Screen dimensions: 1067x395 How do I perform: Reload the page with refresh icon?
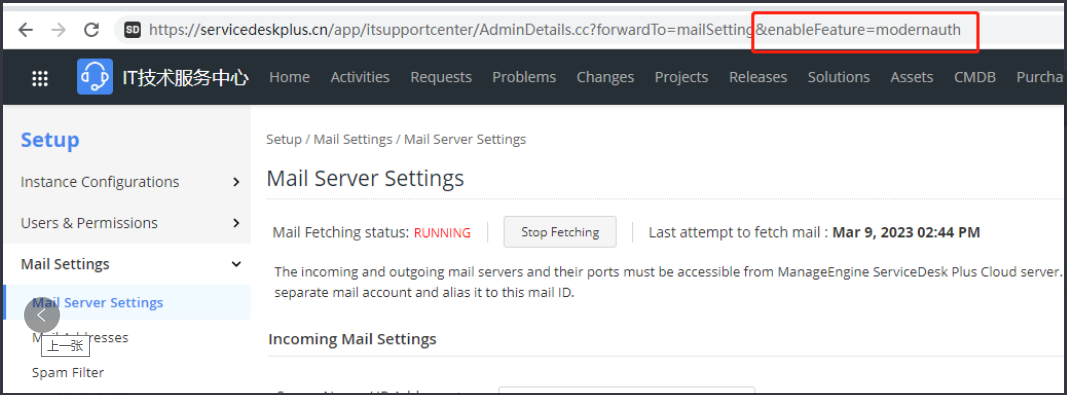91,30
